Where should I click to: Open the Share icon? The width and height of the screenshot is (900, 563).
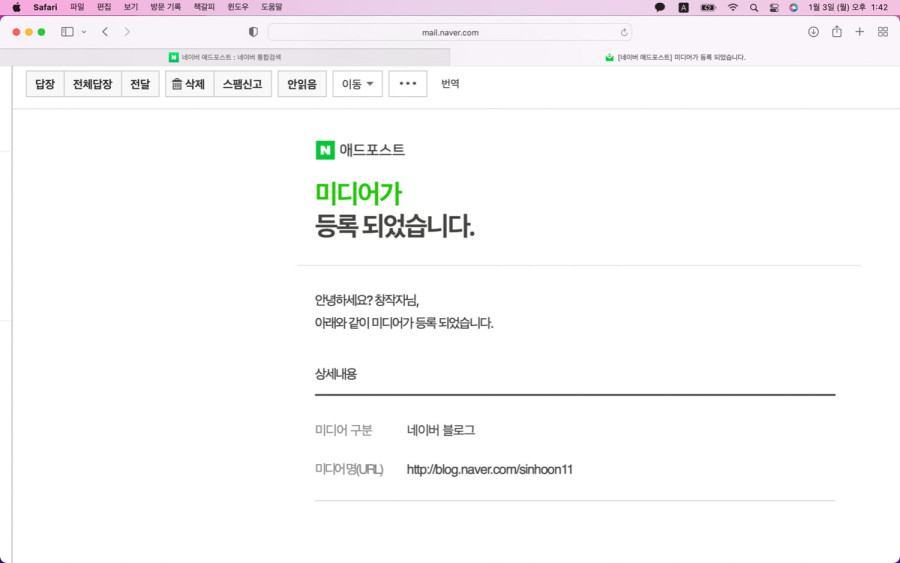click(837, 32)
